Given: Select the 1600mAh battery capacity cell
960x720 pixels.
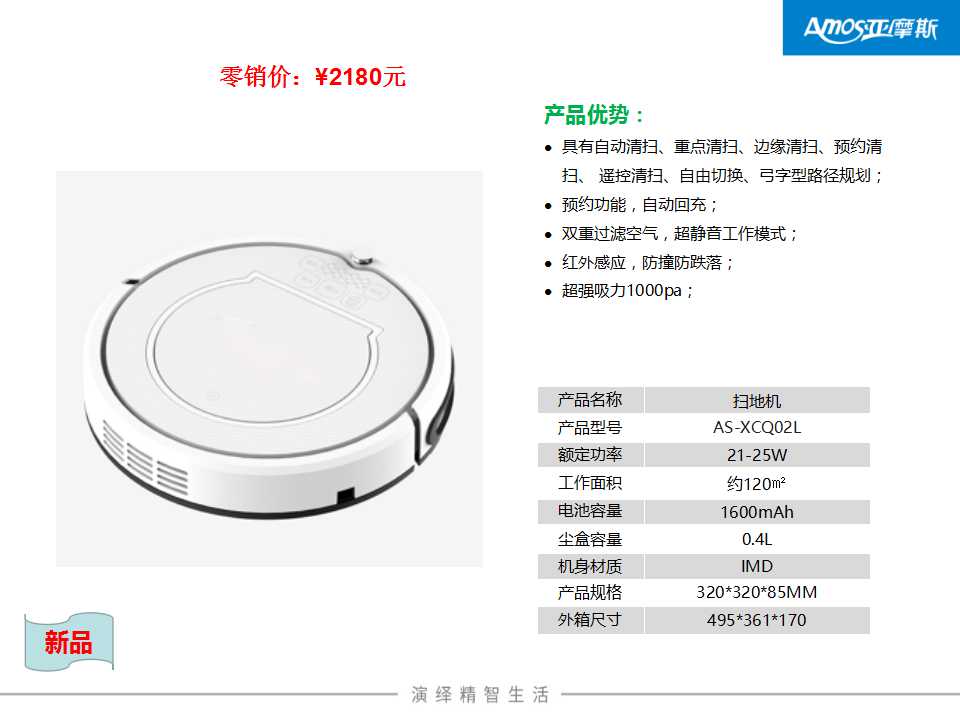Looking at the screenshot, I should [x=757, y=512].
